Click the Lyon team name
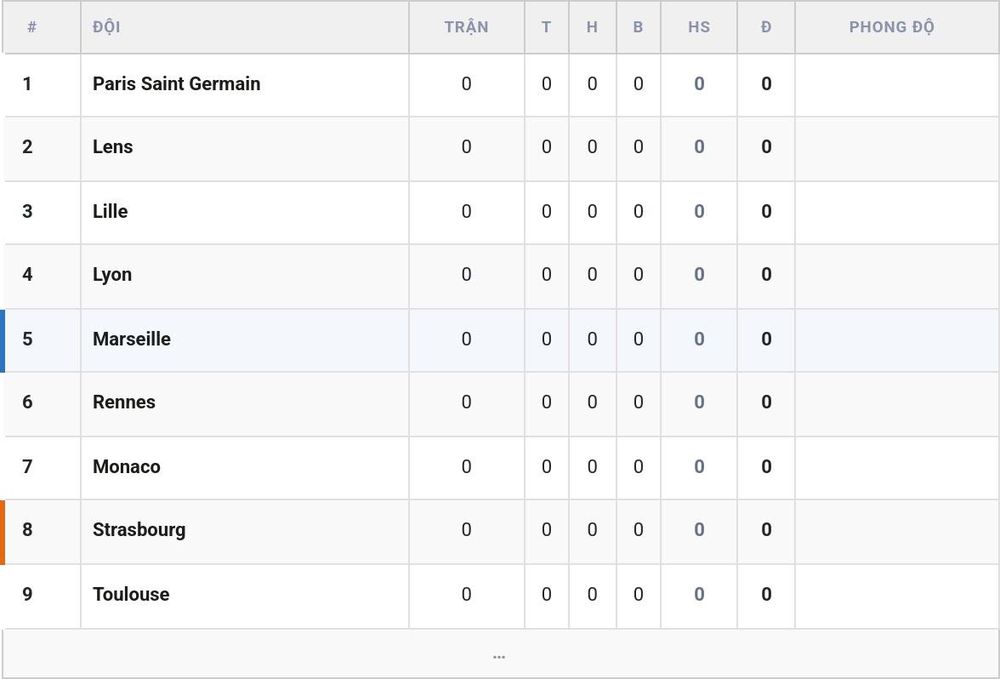 tap(112, 275)
